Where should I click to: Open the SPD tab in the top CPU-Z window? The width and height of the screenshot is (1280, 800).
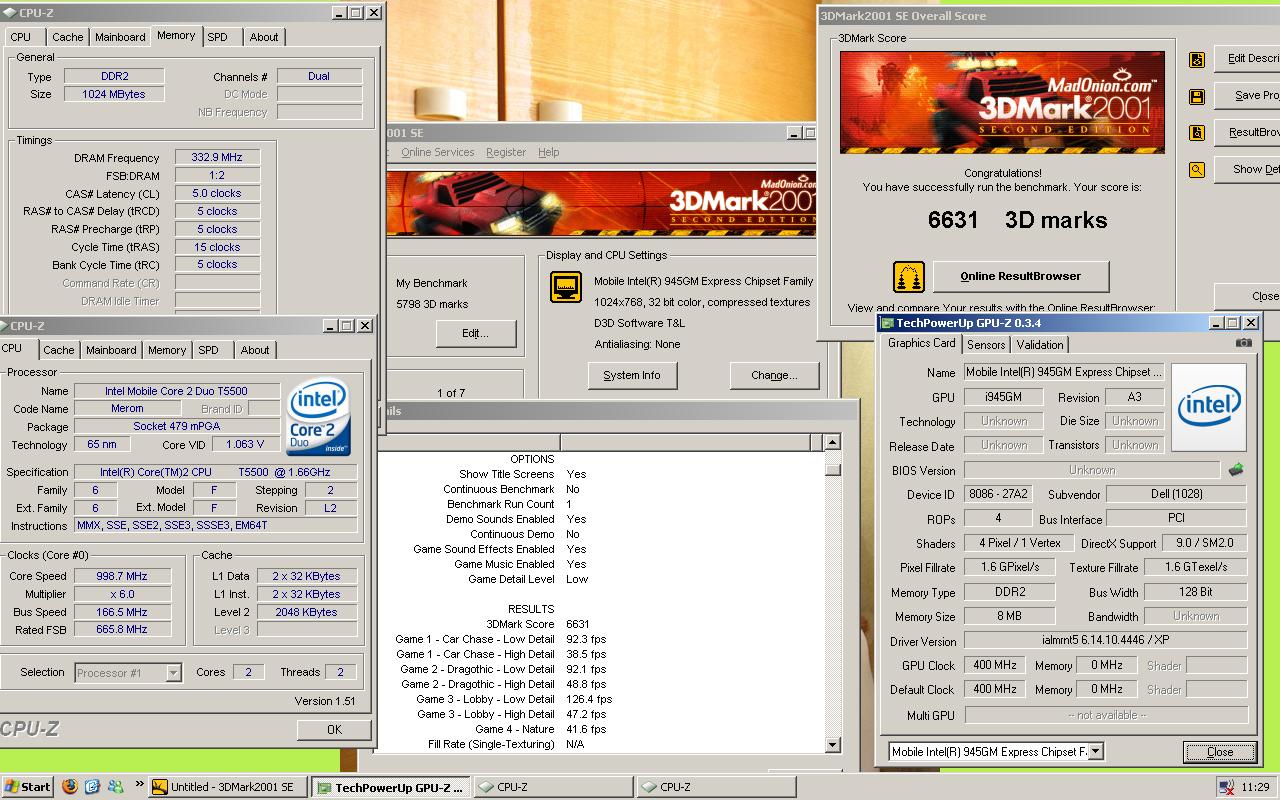click(218, 37)
